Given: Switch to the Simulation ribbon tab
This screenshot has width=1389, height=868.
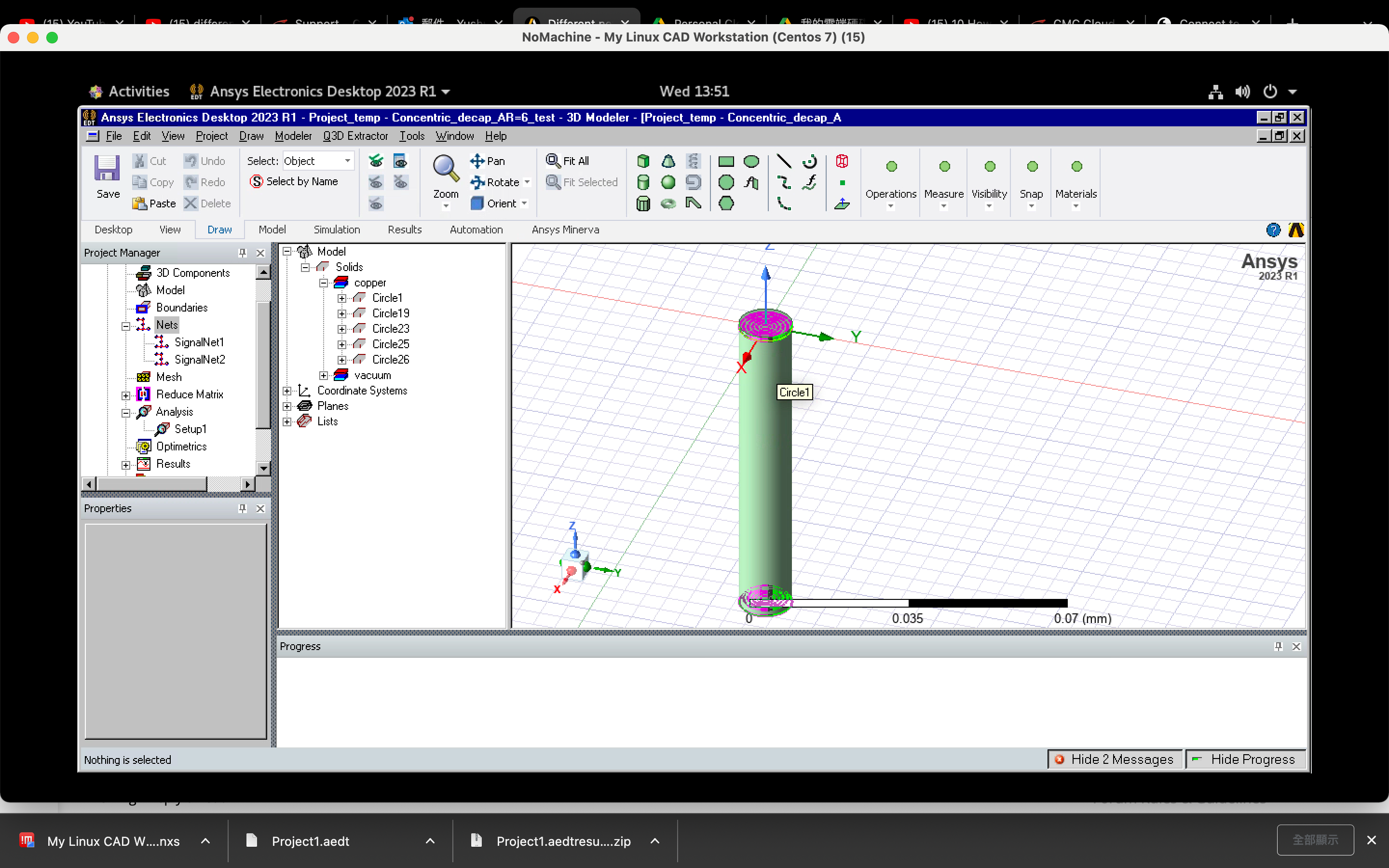Looking at the screenshot, I should click(336, 230).
